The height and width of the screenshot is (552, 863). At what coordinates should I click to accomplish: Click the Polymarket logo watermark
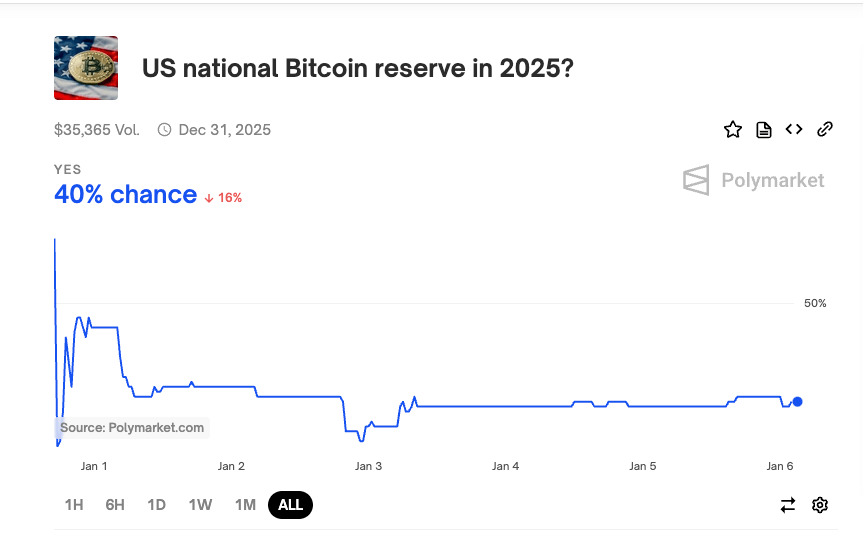click(x=754, y=180)
